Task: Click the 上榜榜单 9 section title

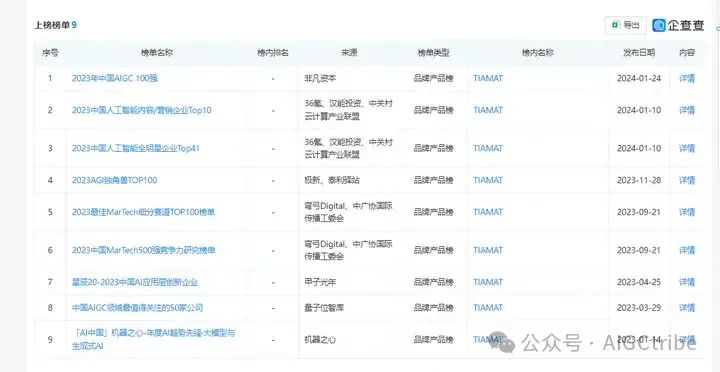Action: coord(55,25)
